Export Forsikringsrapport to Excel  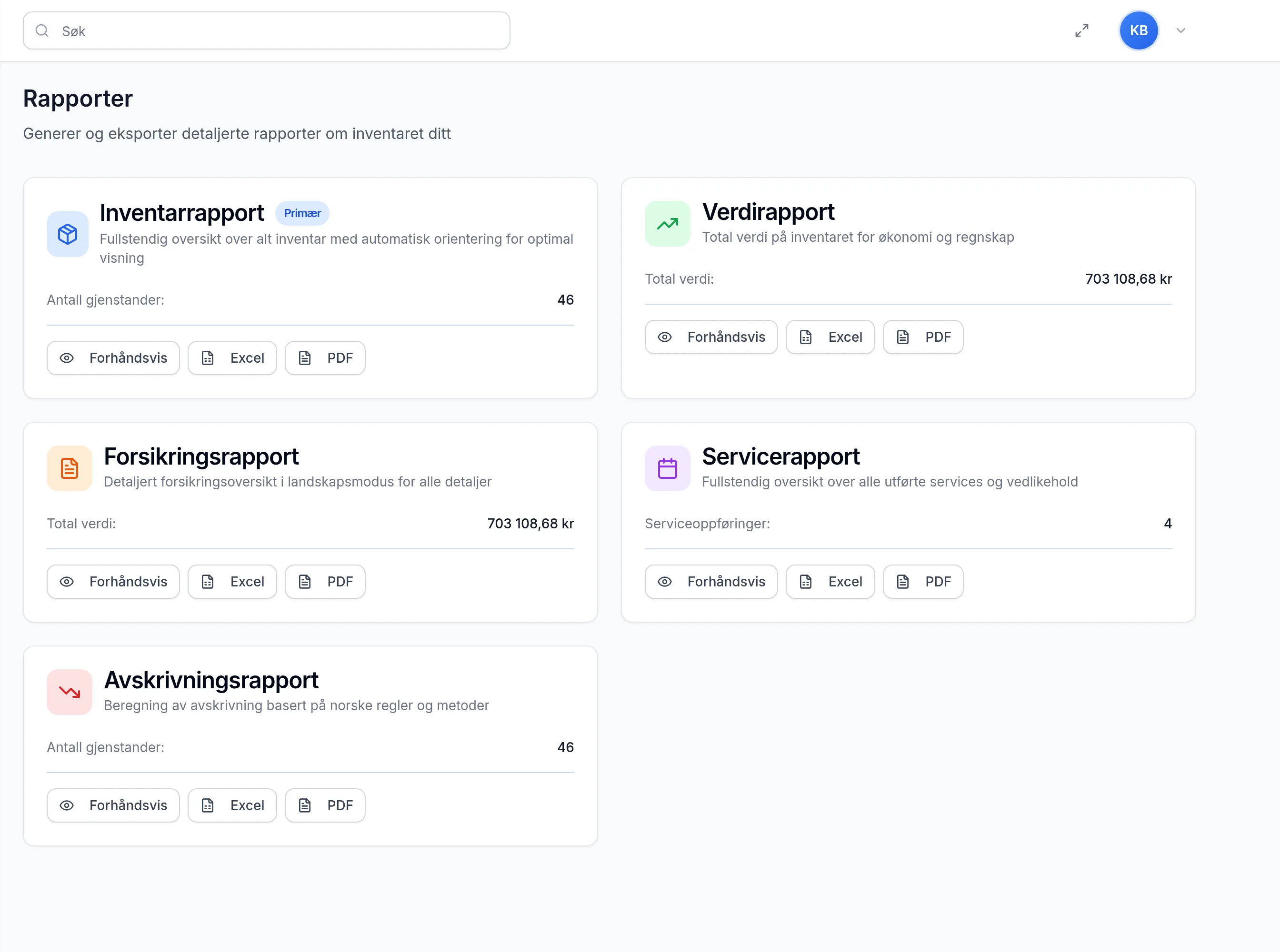point(232,582)
